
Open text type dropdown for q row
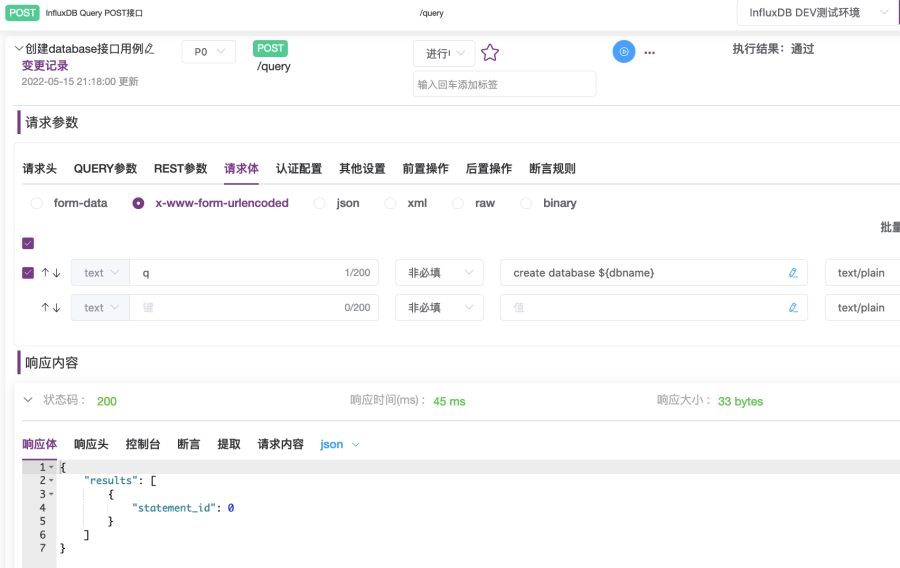(100, 273)
